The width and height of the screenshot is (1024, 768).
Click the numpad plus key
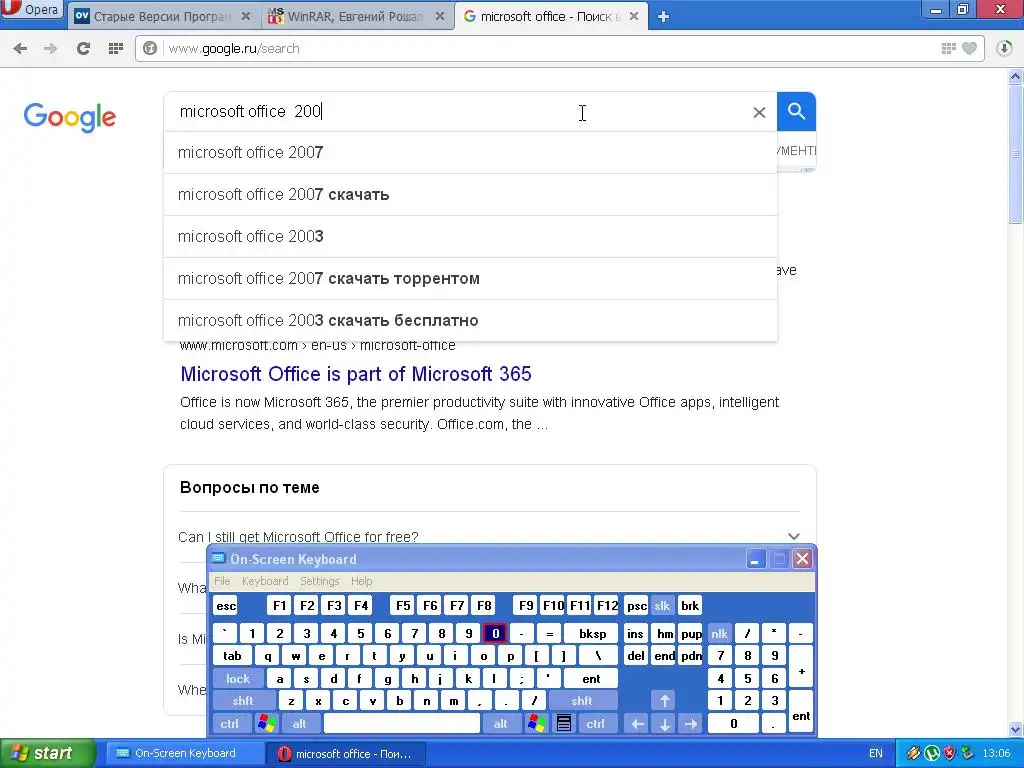(x=801, y=667)
